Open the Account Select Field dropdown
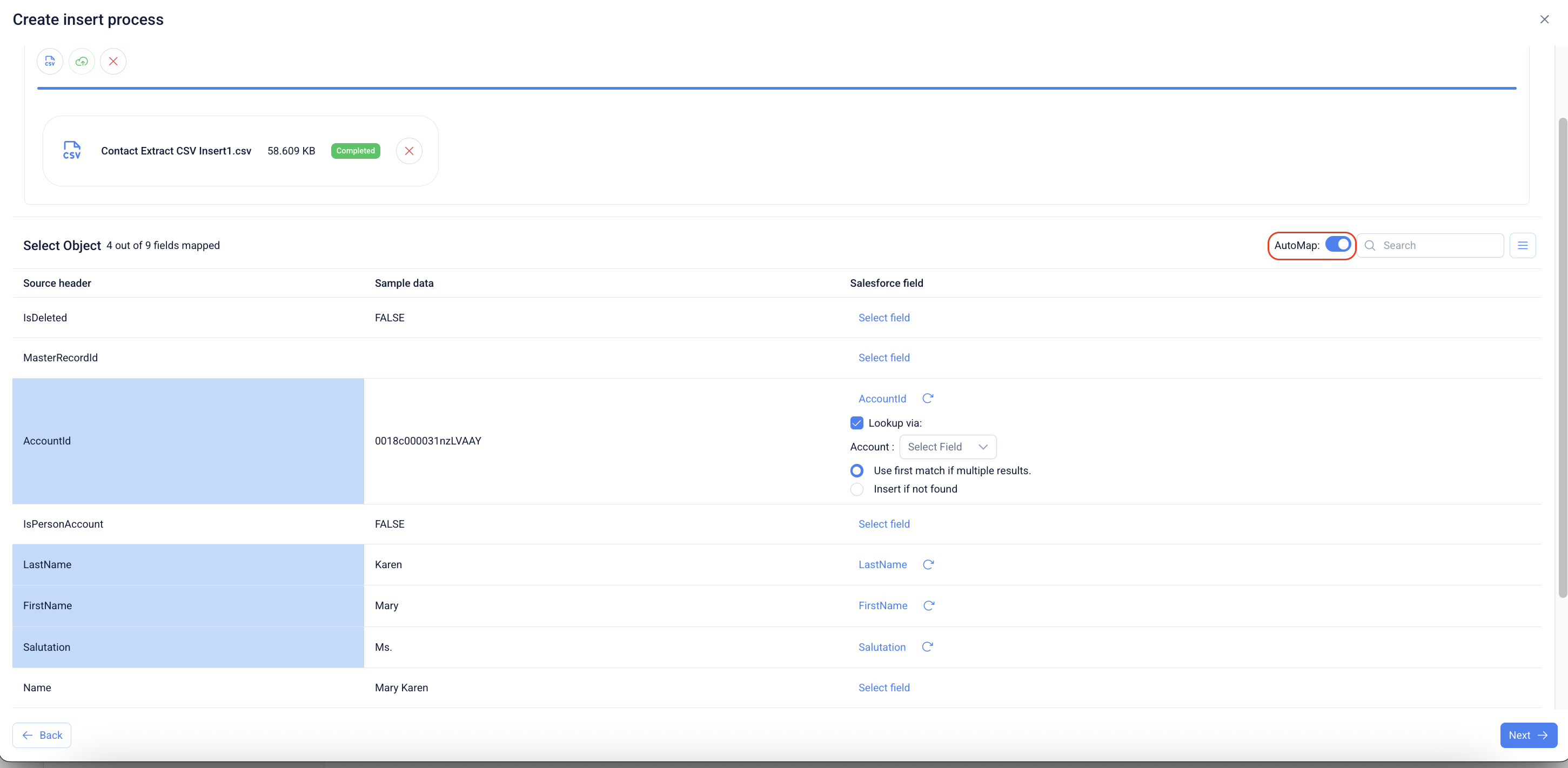This screenshot has height=768, width=1568. click(947, 447)
